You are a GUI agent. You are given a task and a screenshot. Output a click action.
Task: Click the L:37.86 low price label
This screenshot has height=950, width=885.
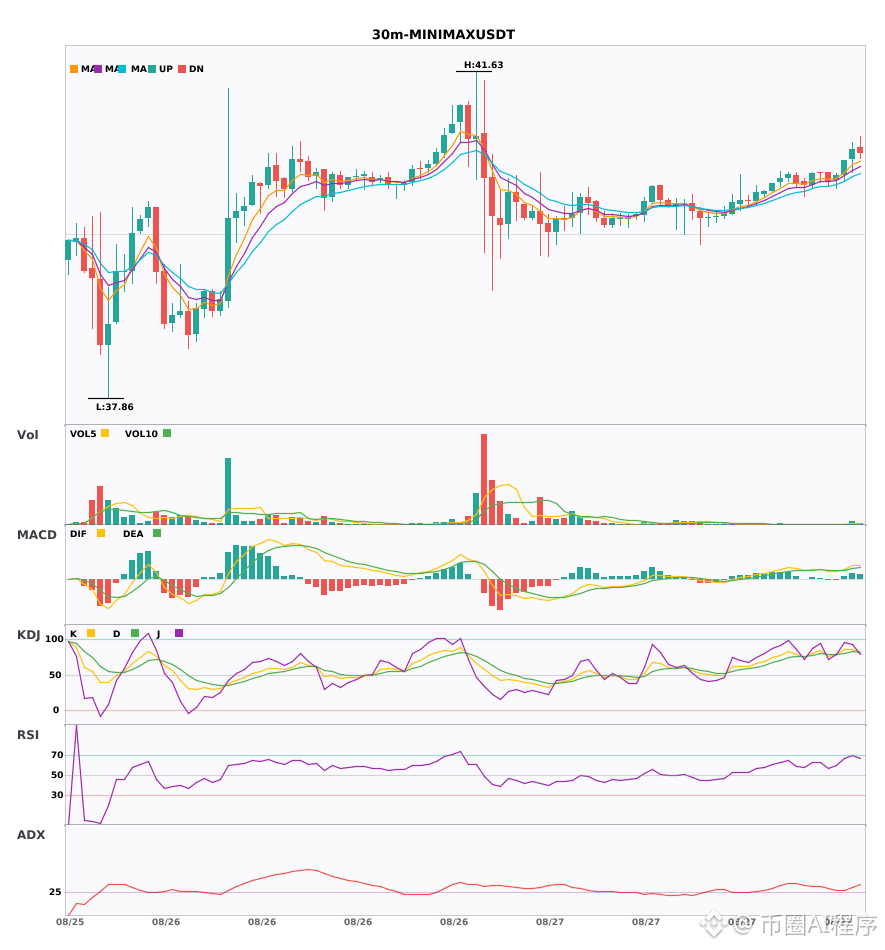click(114, 407)
